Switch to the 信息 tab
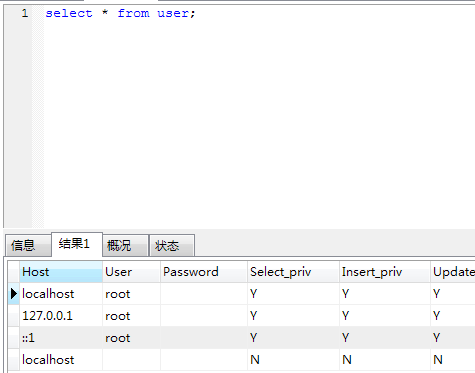 (x=28, y=246)
